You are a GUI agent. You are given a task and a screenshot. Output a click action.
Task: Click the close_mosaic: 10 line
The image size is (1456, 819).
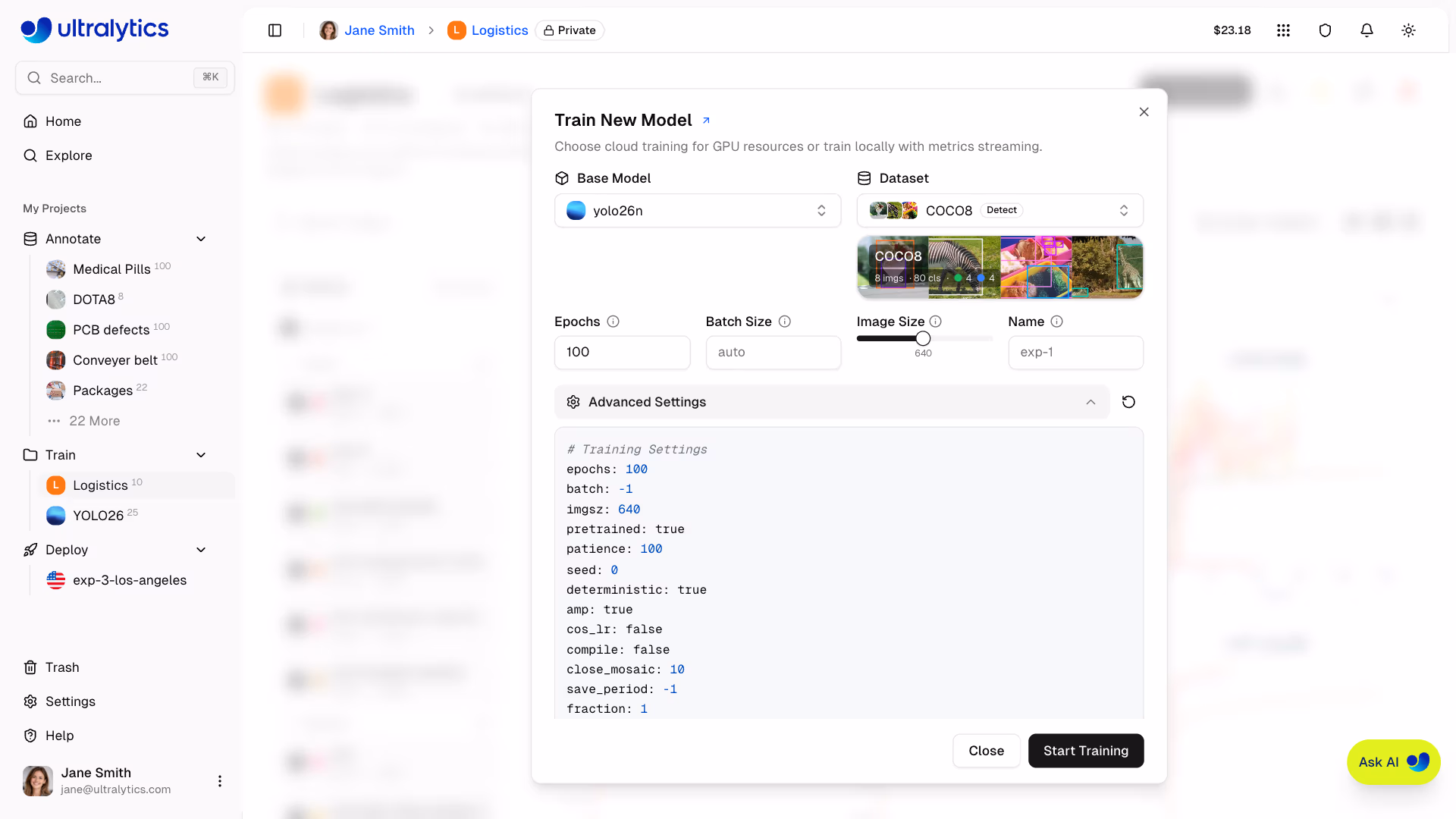[x=625, y=670]
